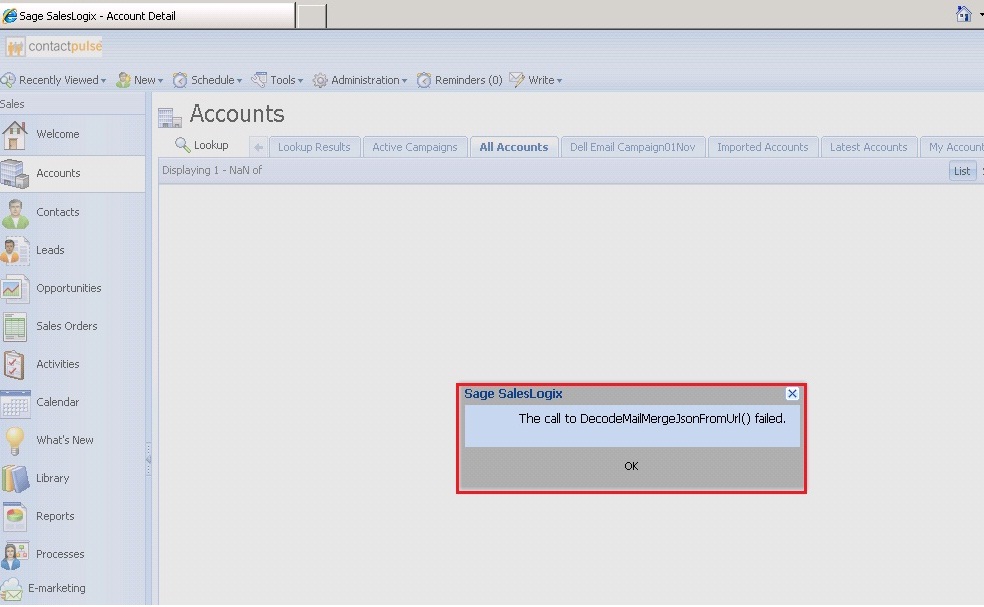Click the Sales Orders spreadsheet icon
The image size is (984, 607).
(14, 327)
